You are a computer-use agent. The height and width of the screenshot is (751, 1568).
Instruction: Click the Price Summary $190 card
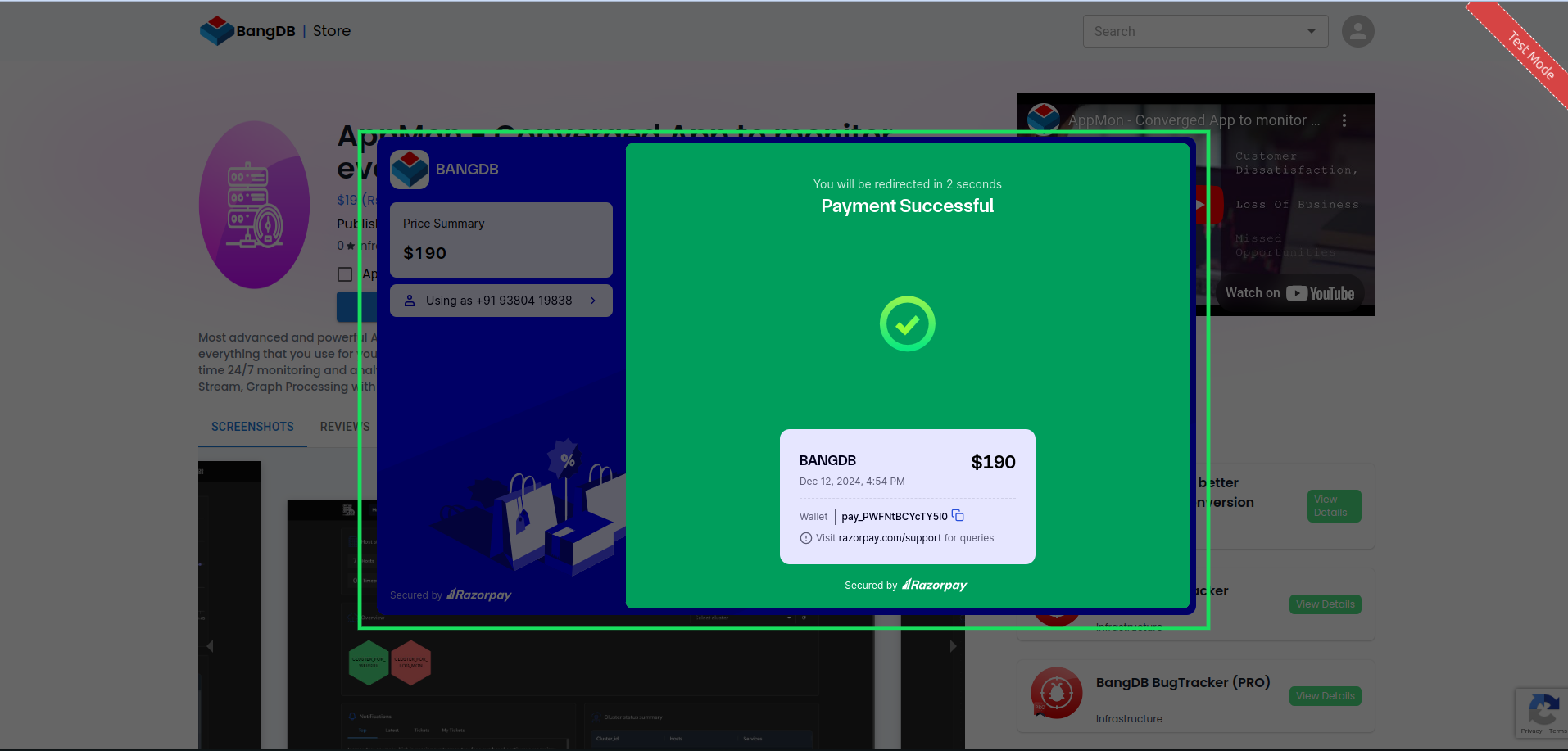pyautogui.click(x=501, y=240)
